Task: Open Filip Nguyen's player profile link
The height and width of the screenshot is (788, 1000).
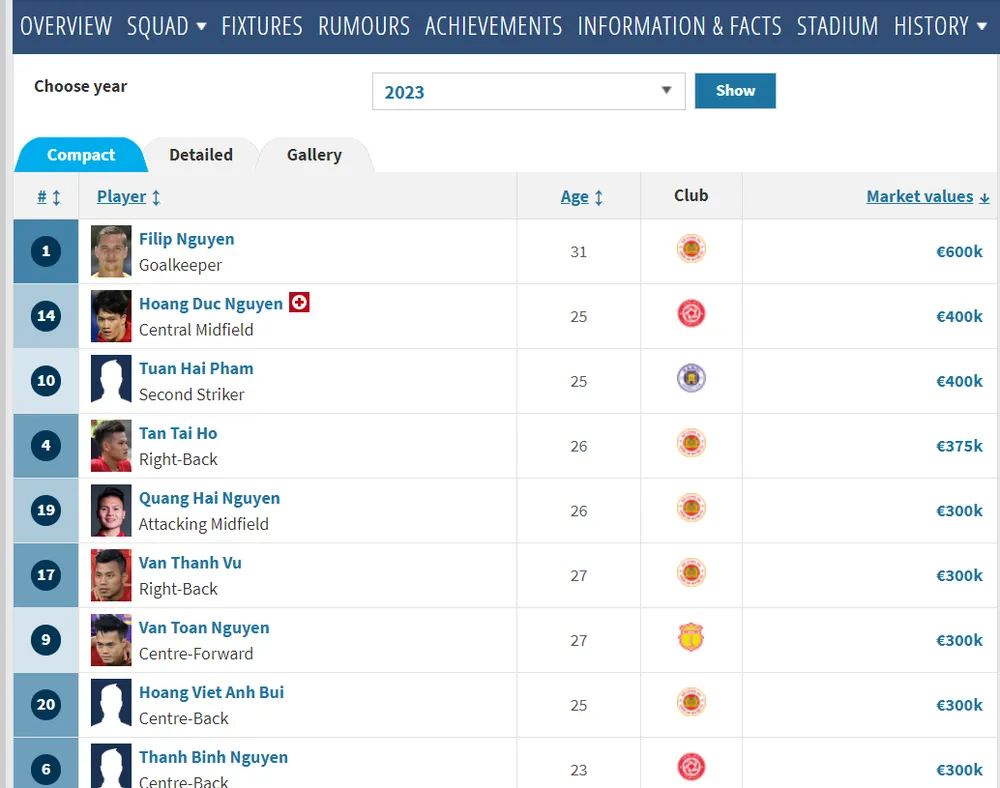Action: pos(186,239)
